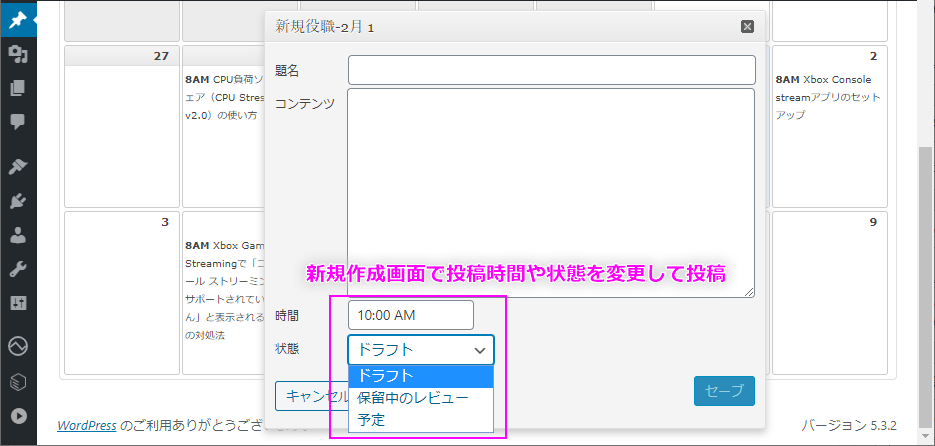Open the Plugins plug icon

18,201
